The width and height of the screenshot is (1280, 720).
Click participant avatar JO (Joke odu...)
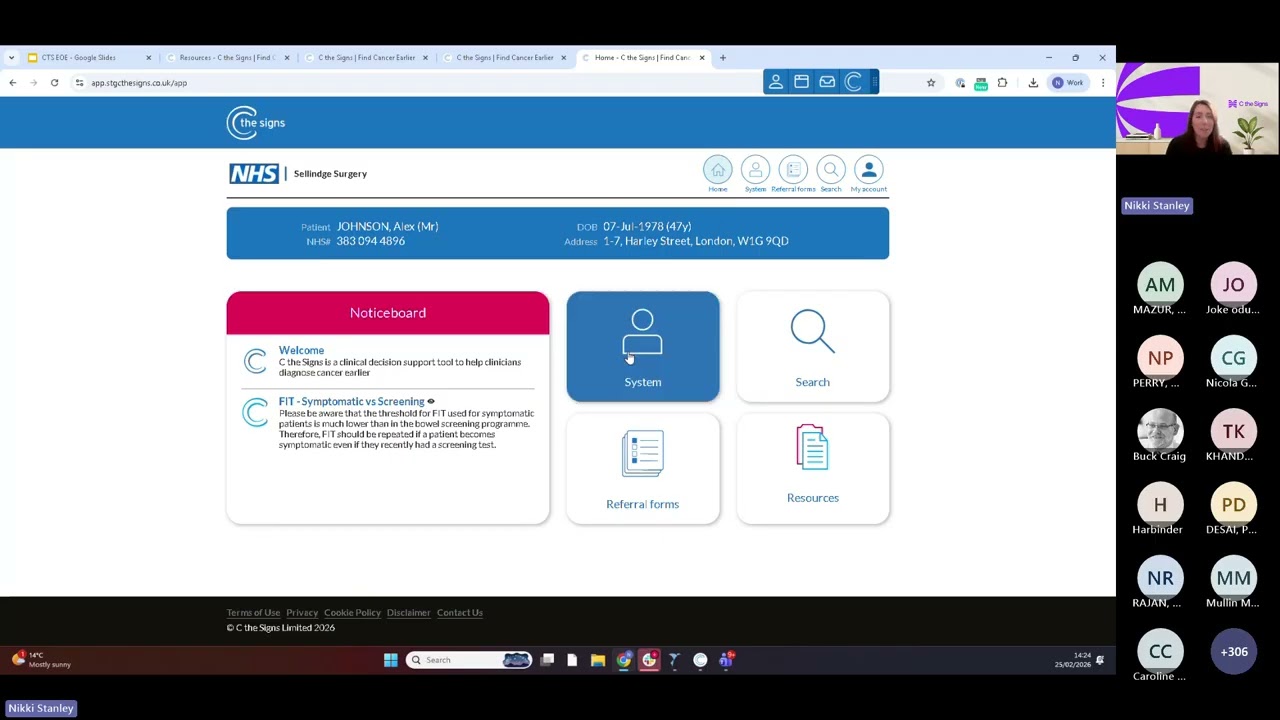pos(1233,285)
